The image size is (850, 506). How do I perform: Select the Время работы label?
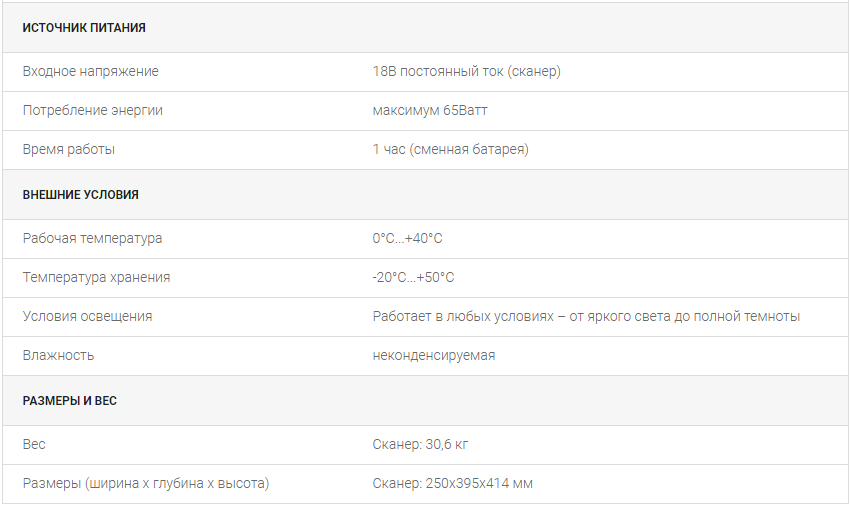[x=69, y=150]
